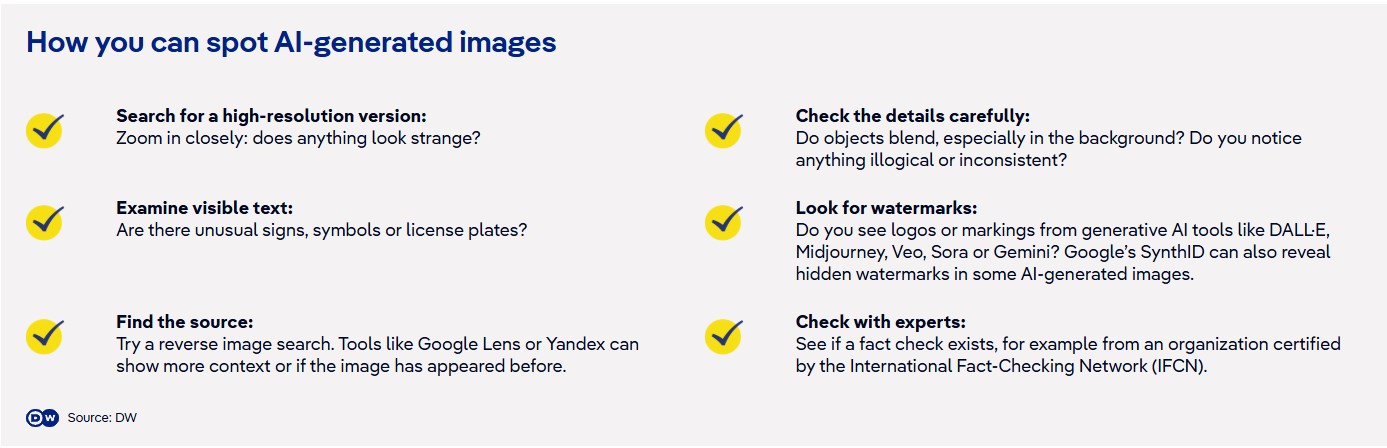Viewport: 1387px width, 448px height.
Task: Click the text about unusual signs or license plates
Action: [x=321, y=229]
